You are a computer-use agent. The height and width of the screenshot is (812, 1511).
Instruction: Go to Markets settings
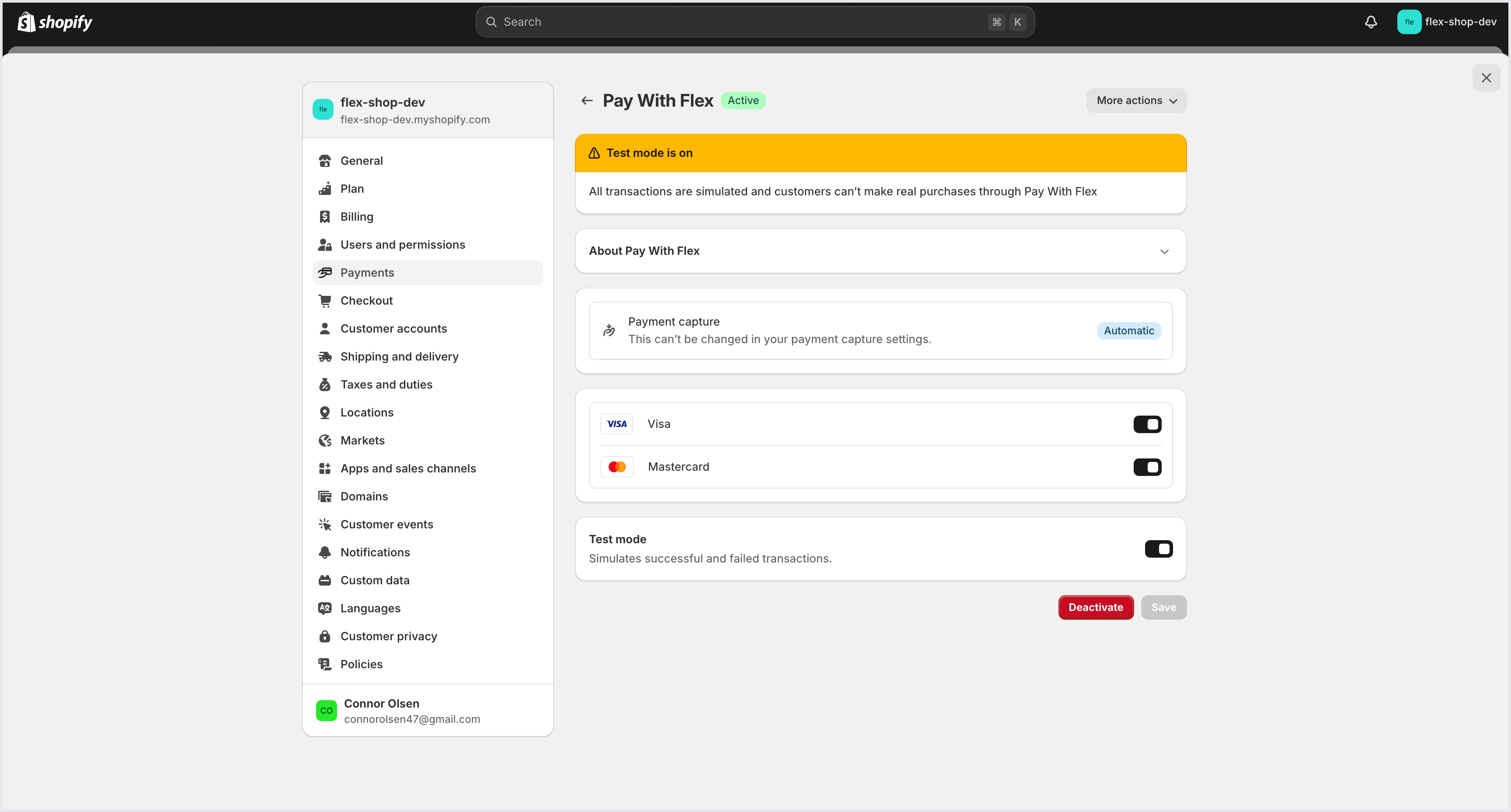(428, 440)
